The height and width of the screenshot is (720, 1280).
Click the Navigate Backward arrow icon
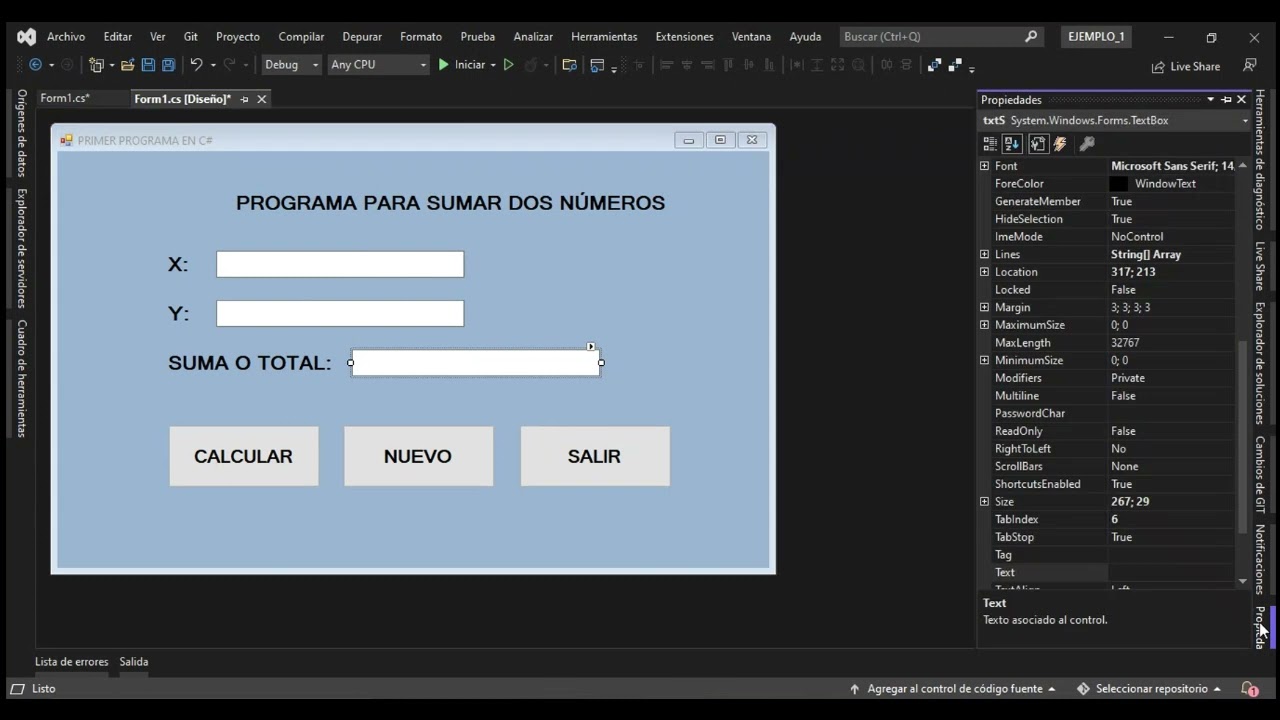(35, 65)
